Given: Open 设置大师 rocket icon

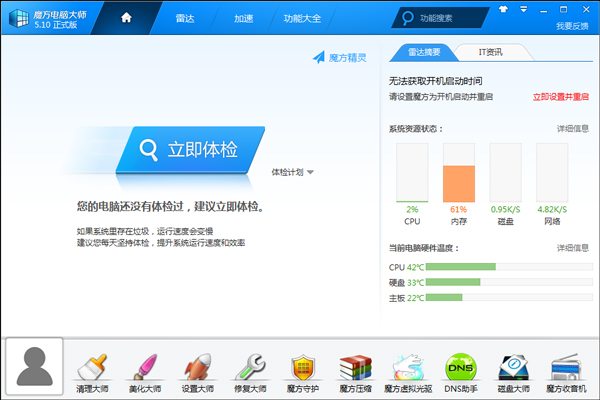Looking at the screenshot, I should (x=197, y=367).
